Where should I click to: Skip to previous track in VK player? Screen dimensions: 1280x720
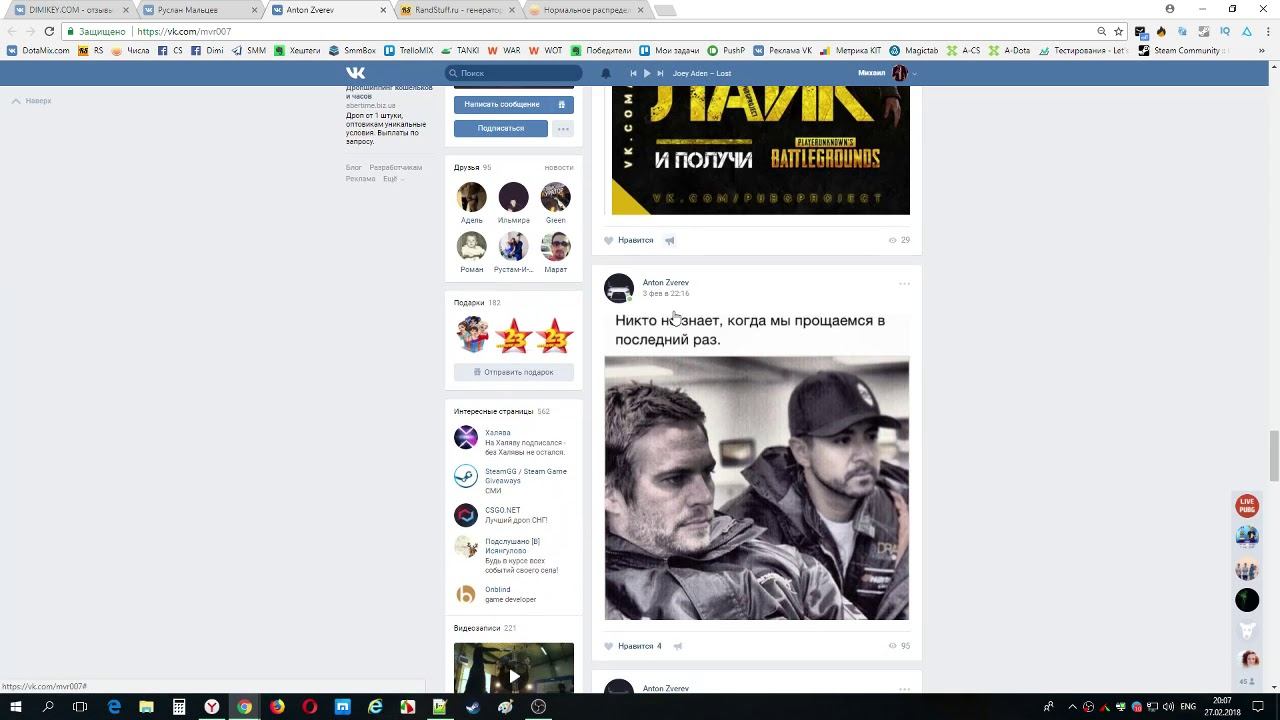[x=633, y=73]
